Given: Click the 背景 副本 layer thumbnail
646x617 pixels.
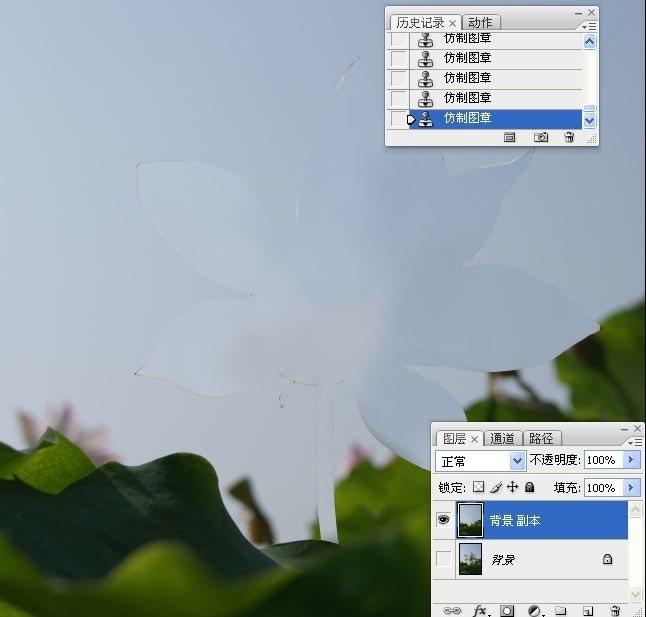Looking at the screenshot, I should (470, 520).
